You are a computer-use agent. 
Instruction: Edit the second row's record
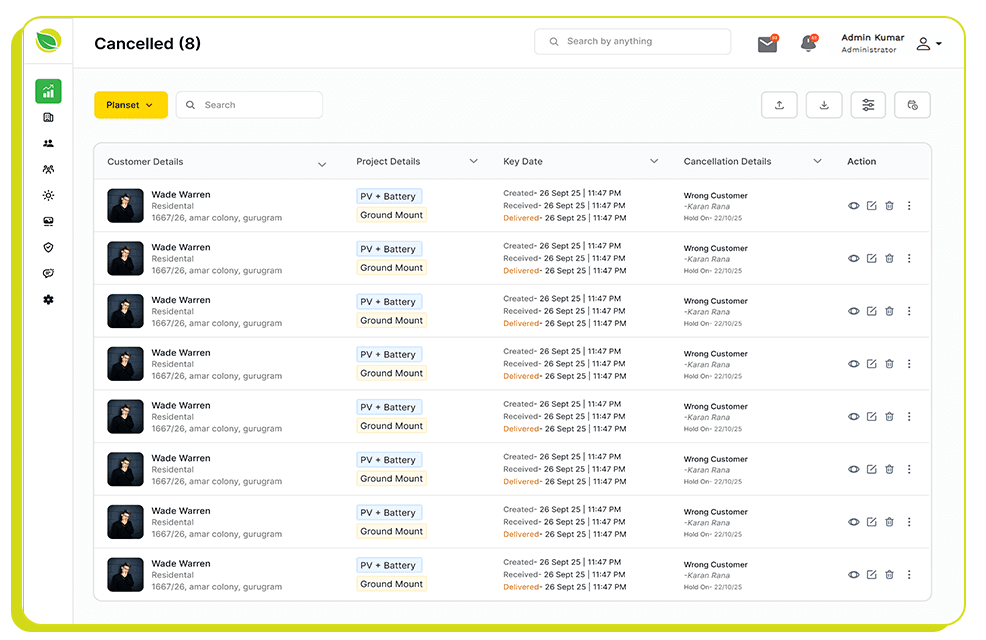pos(871,258)
